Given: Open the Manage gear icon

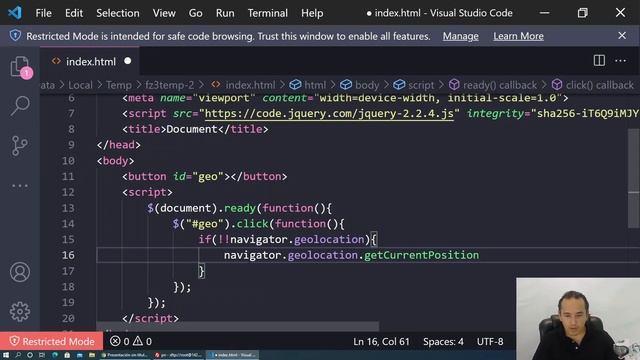Looking at the screenshot, I should pos(20,312).
